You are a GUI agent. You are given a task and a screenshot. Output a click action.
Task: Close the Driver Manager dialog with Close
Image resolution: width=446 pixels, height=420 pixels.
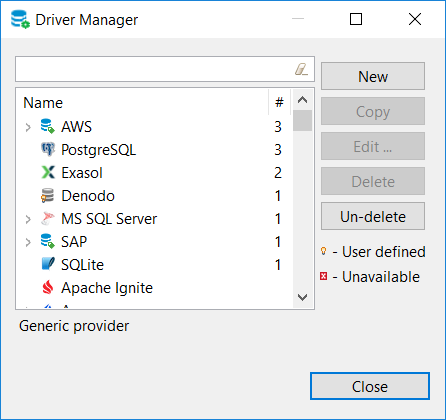tap(370, 386)
